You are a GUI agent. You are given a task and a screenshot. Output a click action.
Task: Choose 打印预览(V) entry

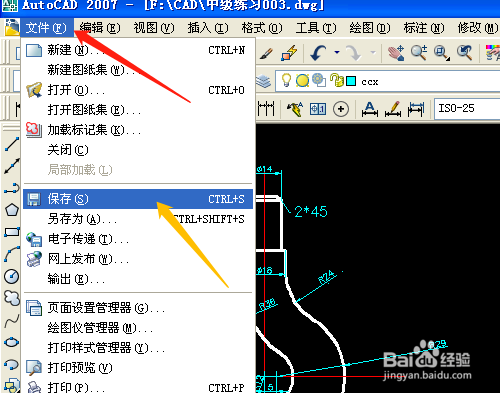pos(138,368)
